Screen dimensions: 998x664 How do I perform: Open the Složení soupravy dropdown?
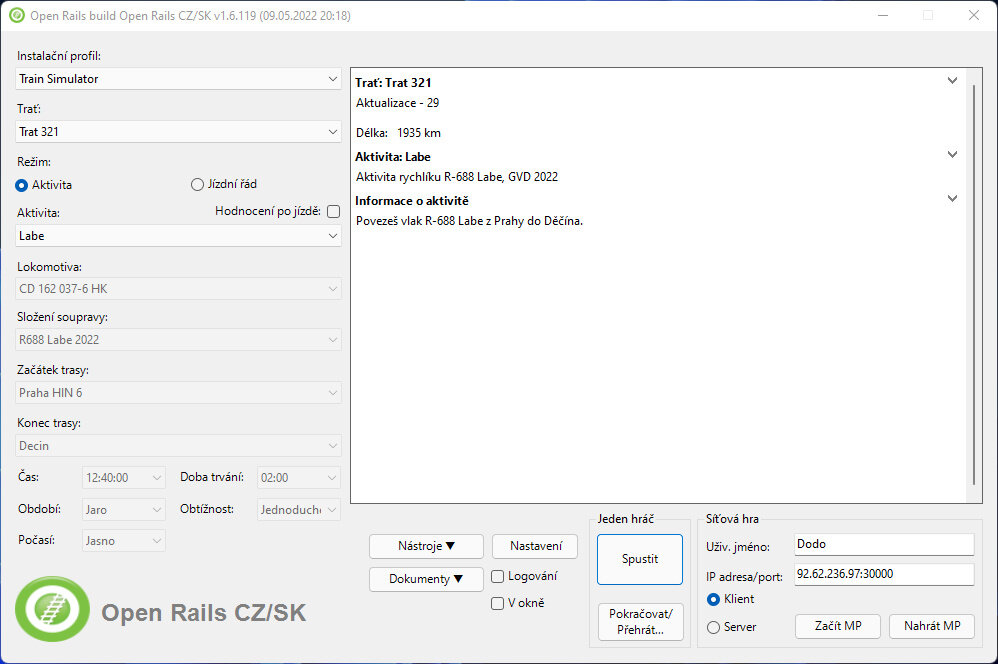click(x=178, y=340)
